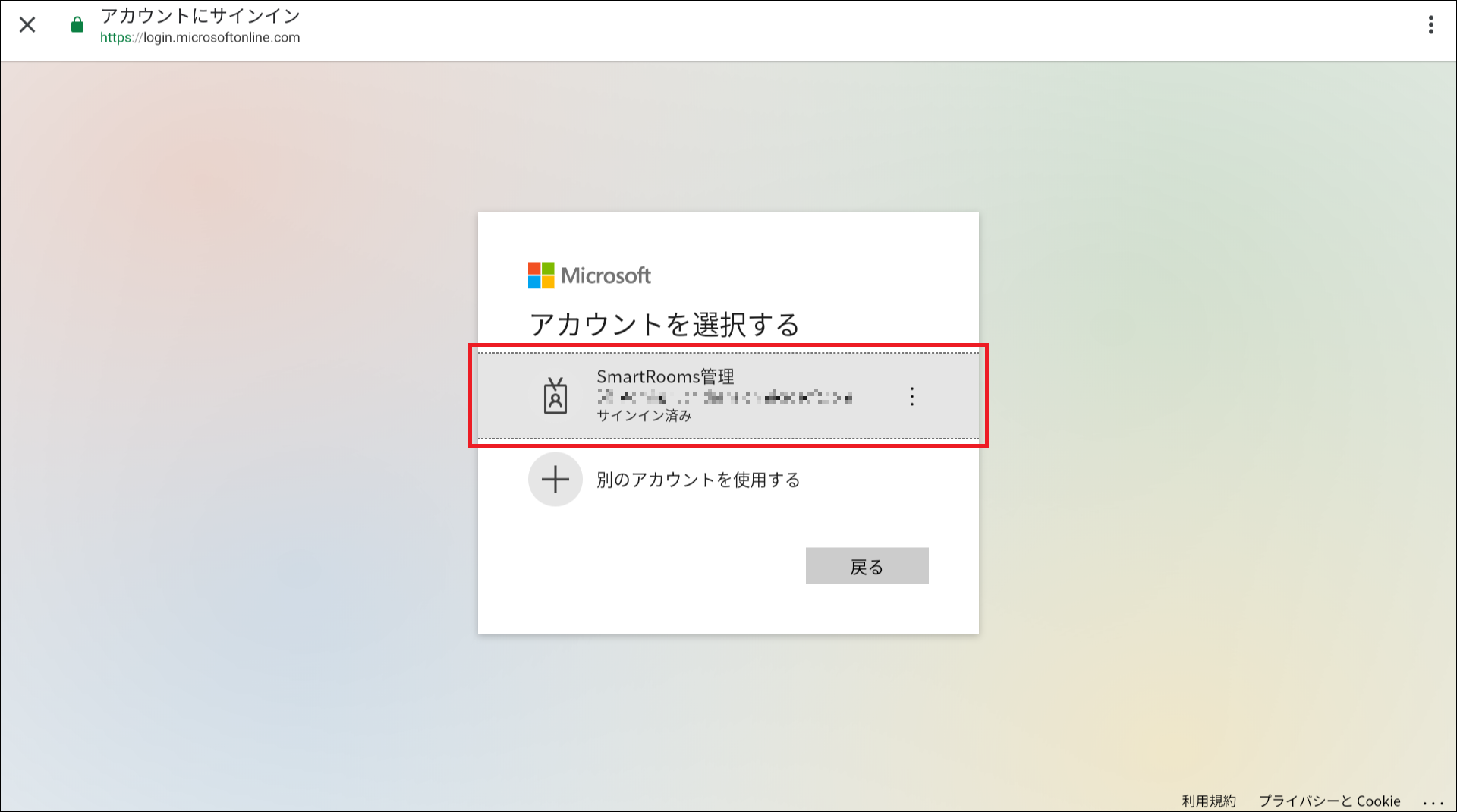Click the blurred account email address
The height and width of the screenshot is (812, 1457).
pyautogui.click(x=724, y=397)
